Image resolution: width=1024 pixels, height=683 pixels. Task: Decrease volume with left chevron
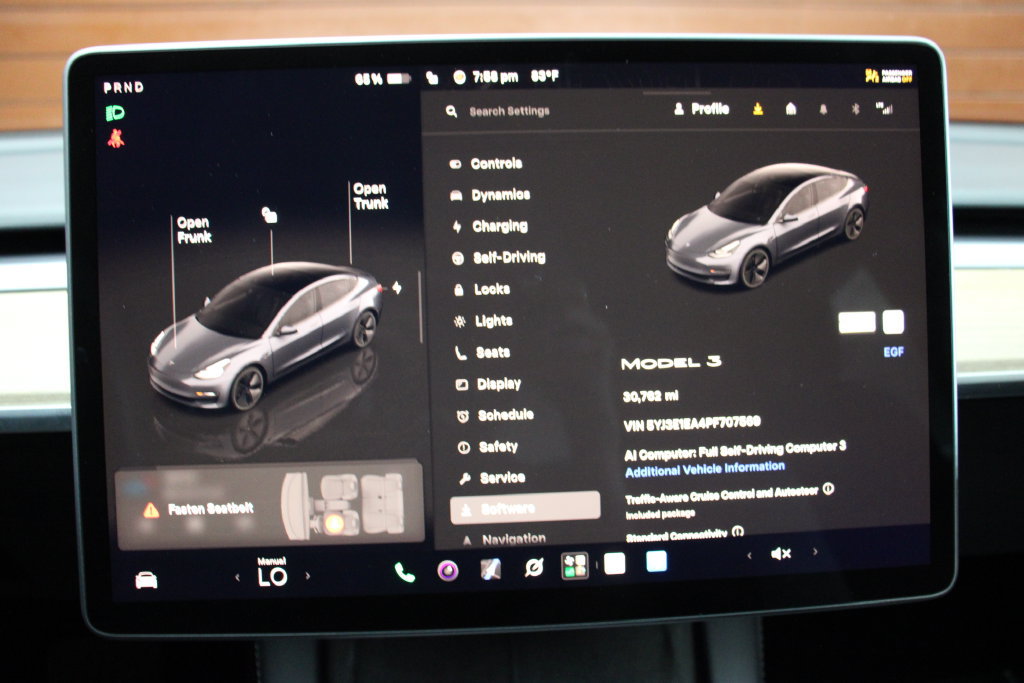tap(749, 555)
